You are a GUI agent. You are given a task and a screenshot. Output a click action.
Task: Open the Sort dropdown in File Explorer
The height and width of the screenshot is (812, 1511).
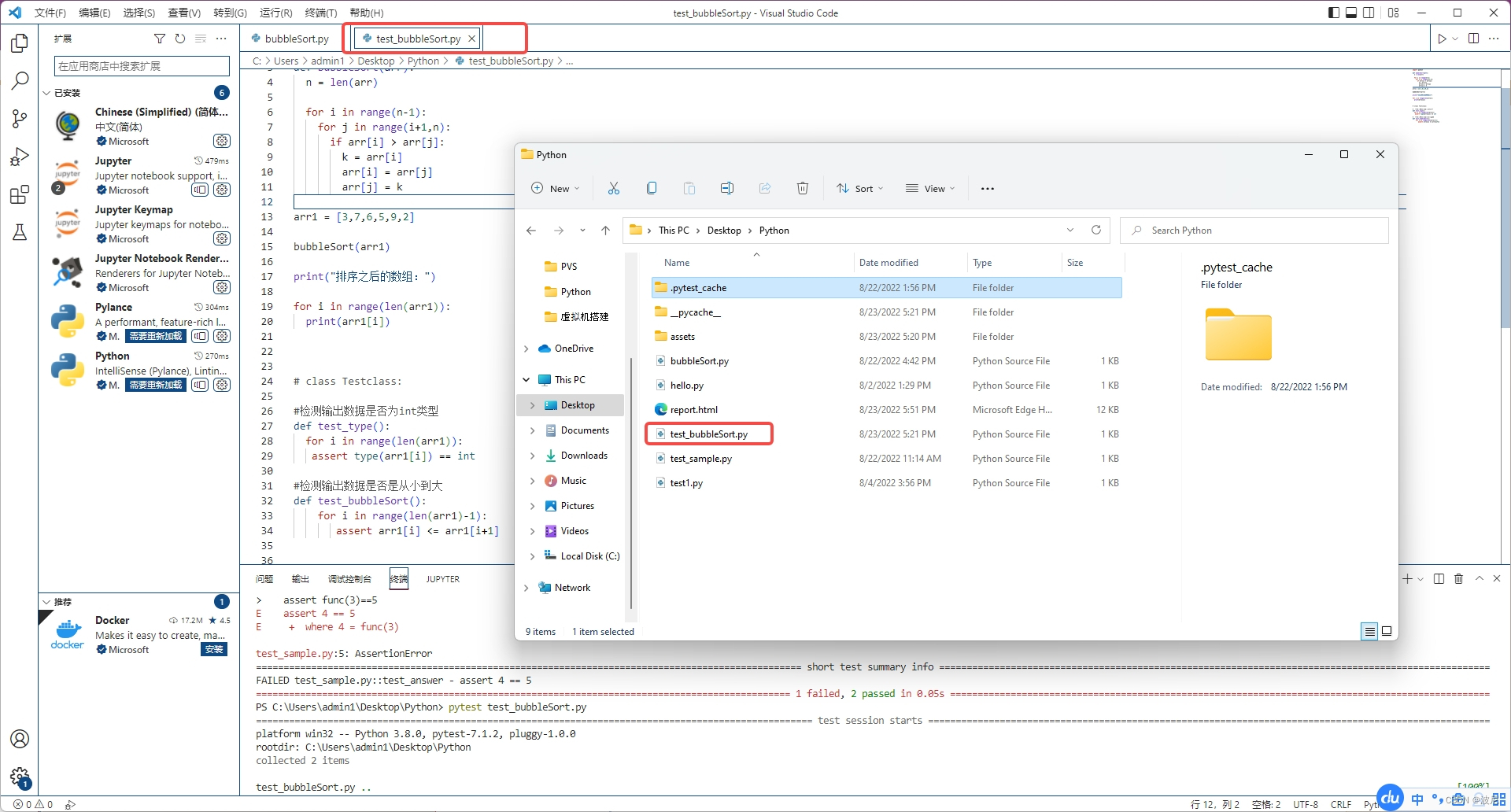[x=860, y=188]
